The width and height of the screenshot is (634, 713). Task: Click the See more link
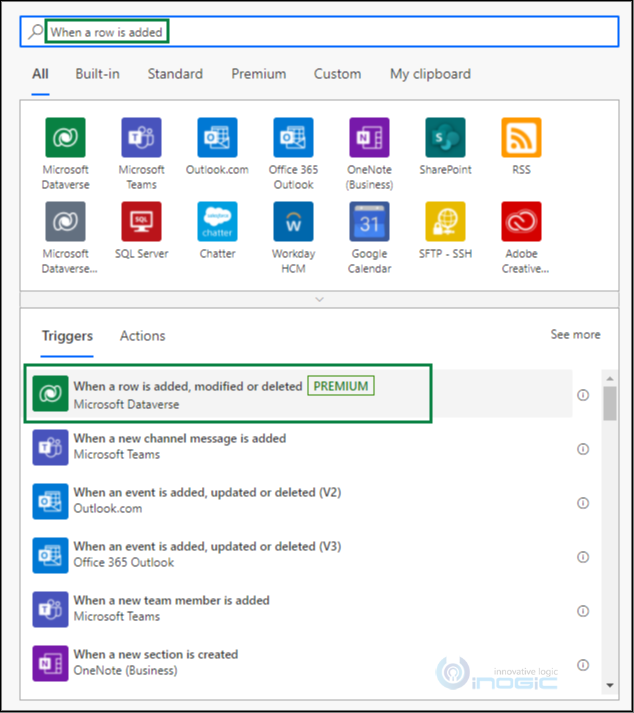[x=575, y=334]
